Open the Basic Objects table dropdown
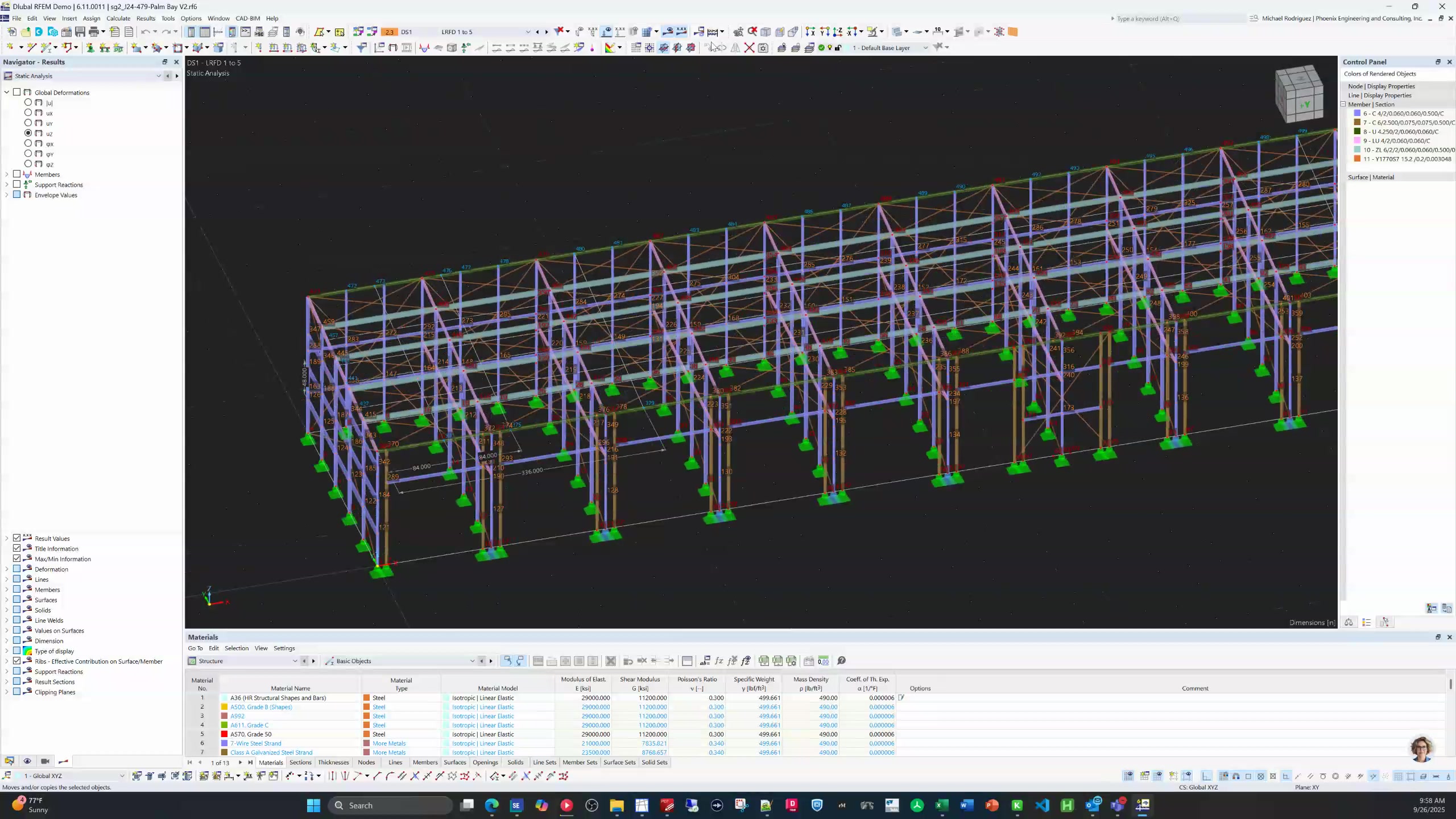 (472, 661)
